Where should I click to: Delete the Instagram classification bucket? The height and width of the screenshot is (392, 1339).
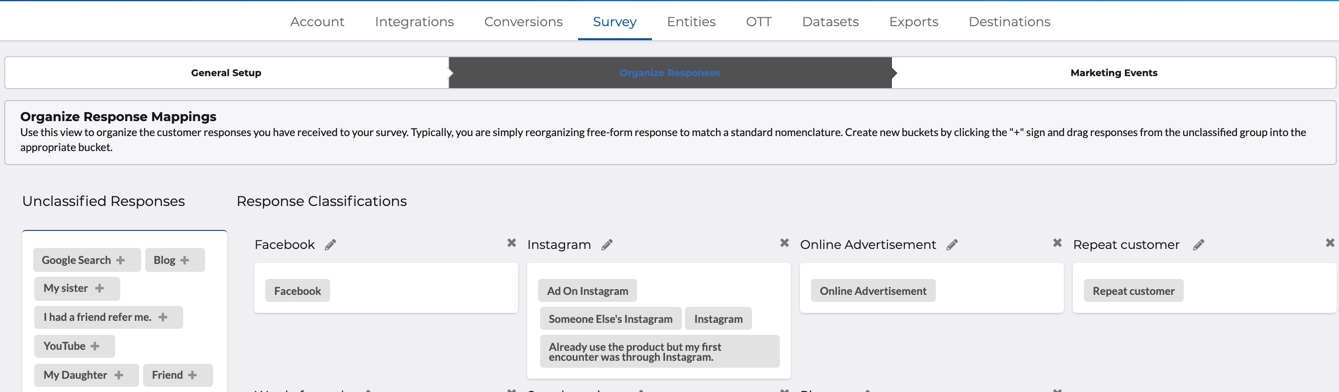pos(784,243)
